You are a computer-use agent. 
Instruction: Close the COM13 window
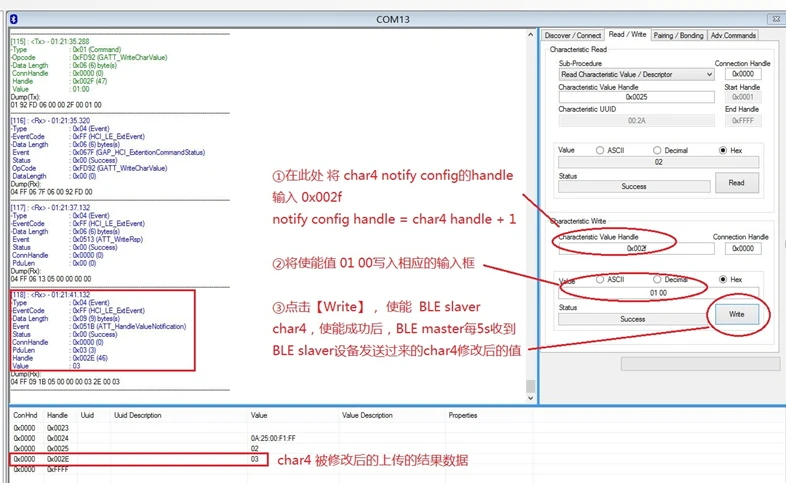point(776,19)
